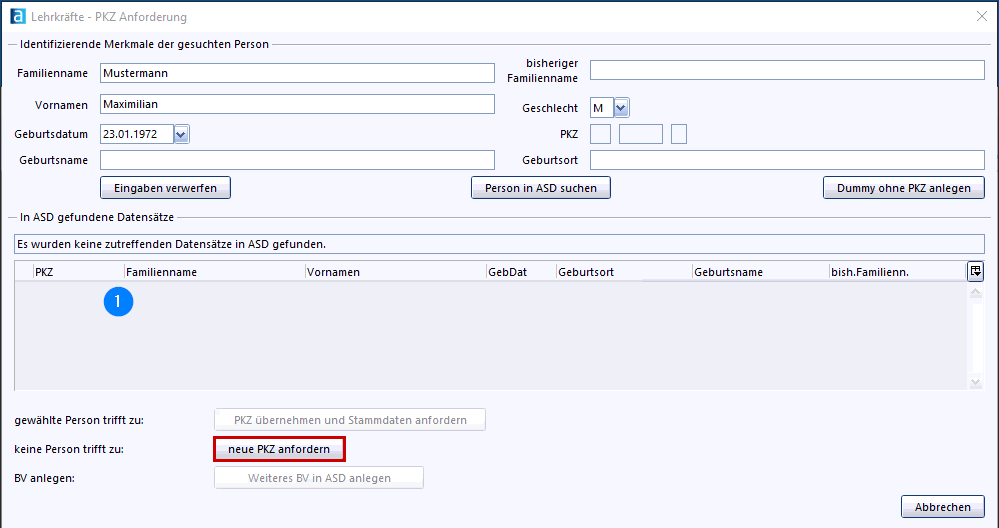Click the first PKZ input box
The height and width of the screenshot is (528, 999).
coord(600,134)
